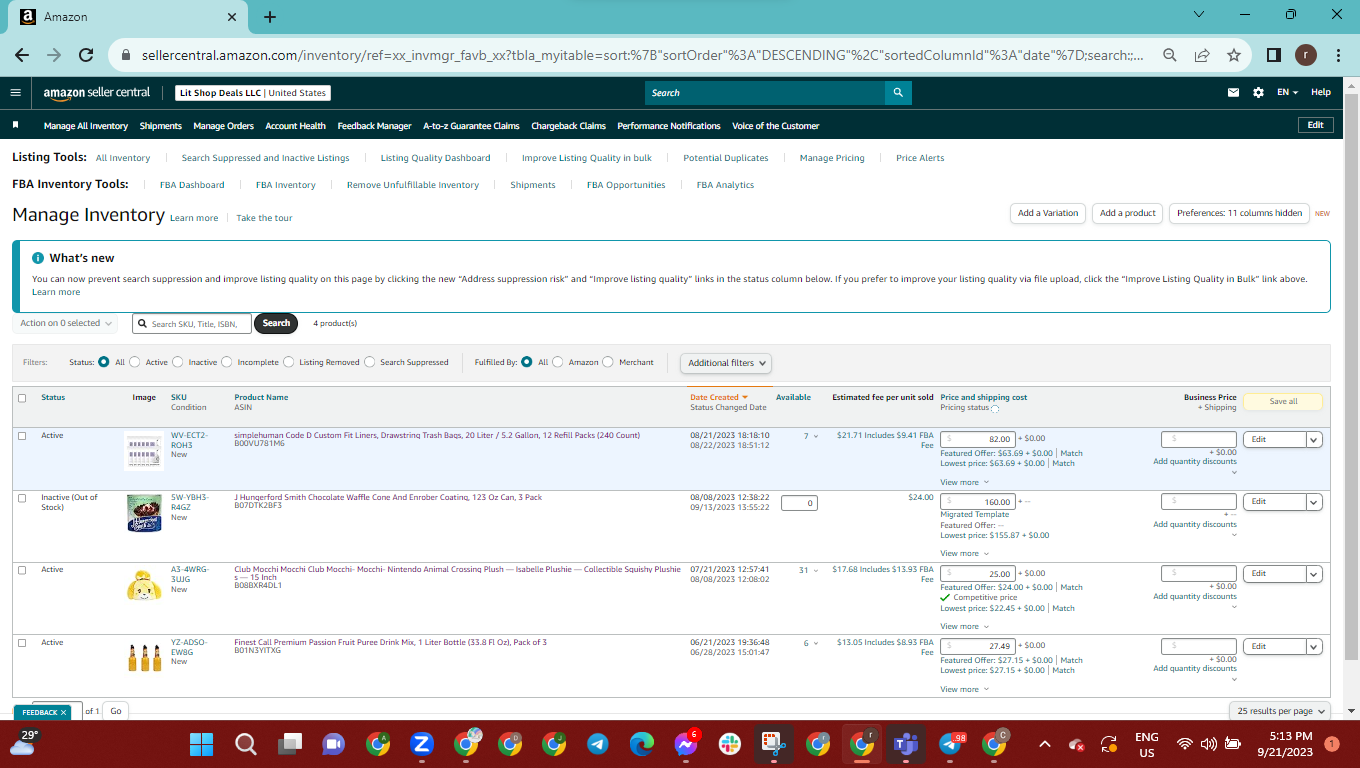Switch to Listing Quality Dashboard
Image resolution: width=1360 pixels, height=768 pixels.
coord(435,158)
